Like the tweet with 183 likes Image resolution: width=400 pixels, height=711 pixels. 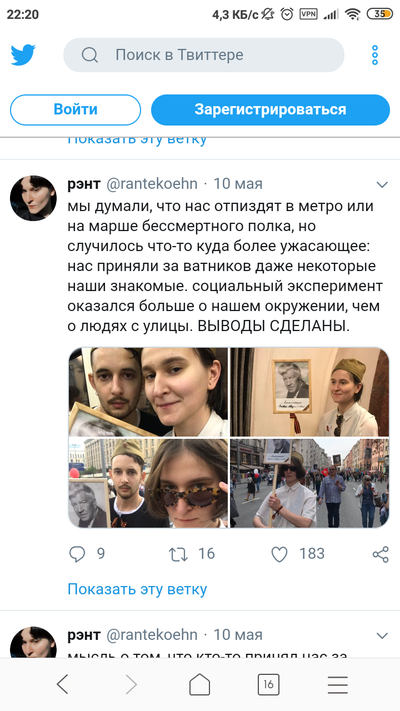pos(279,554)
